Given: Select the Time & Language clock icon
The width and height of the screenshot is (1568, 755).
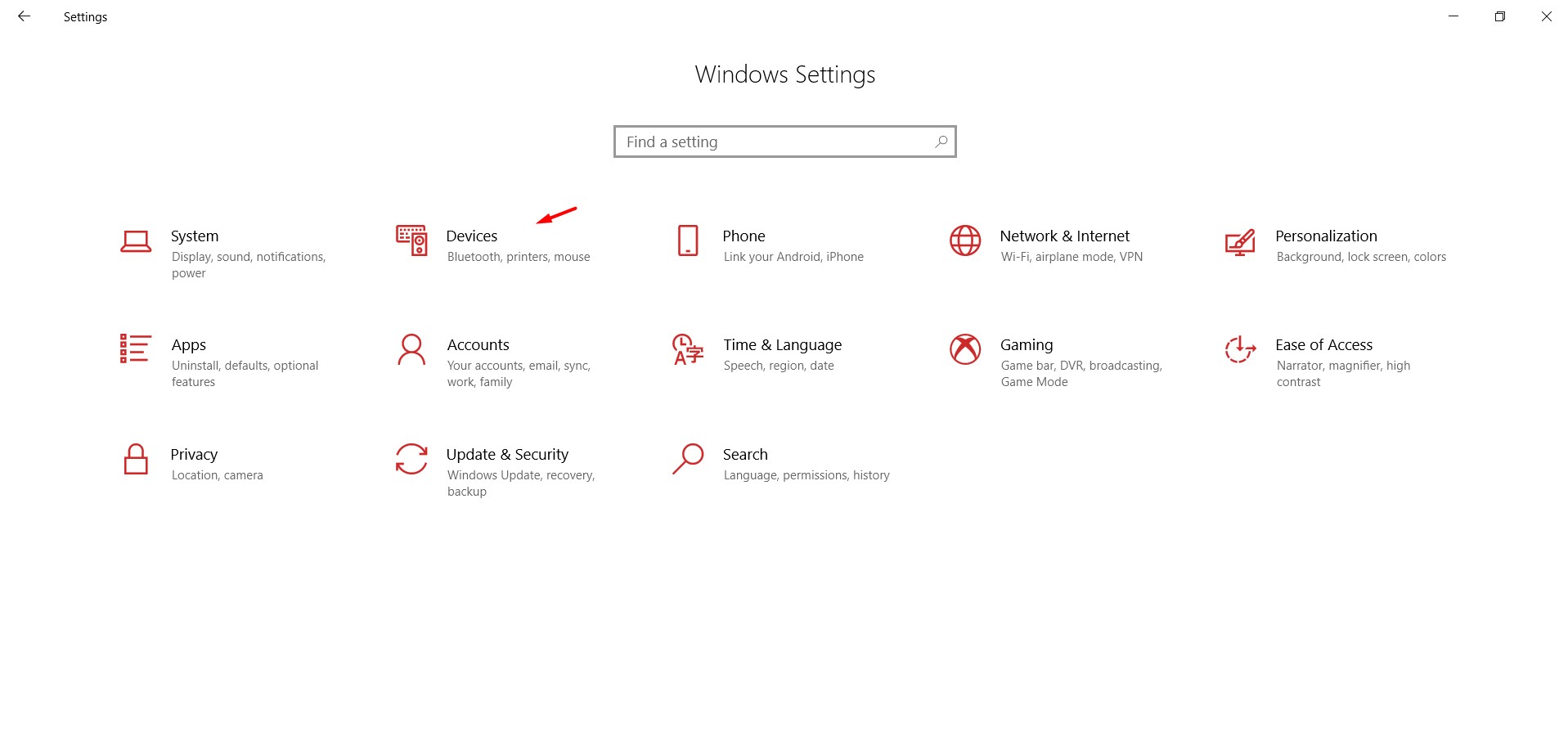Looking at the screenshot, I should pyautogui.click(x=688, y=350).
